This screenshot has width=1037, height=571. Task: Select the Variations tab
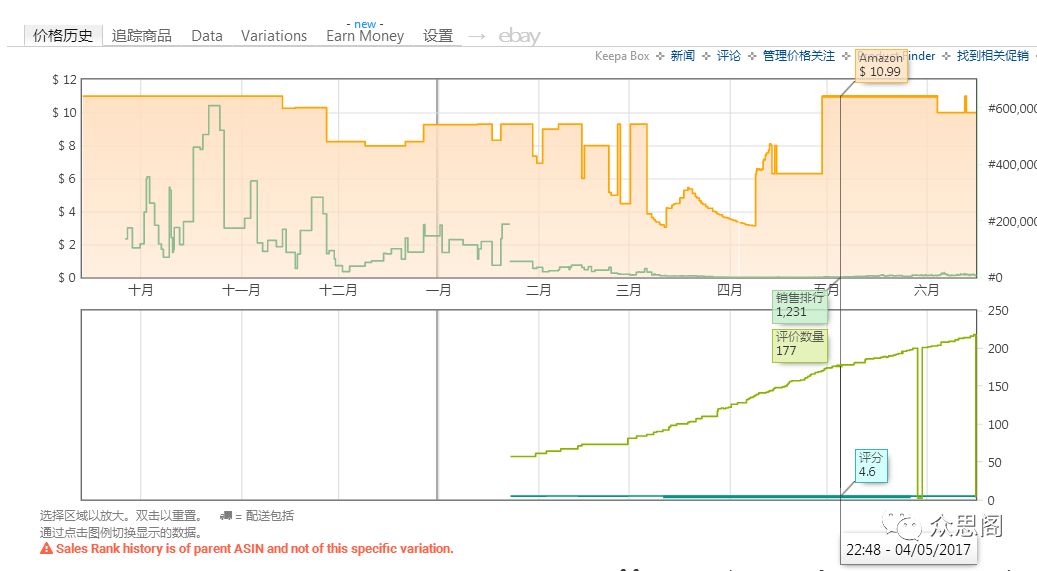click(x=274, y=36)
